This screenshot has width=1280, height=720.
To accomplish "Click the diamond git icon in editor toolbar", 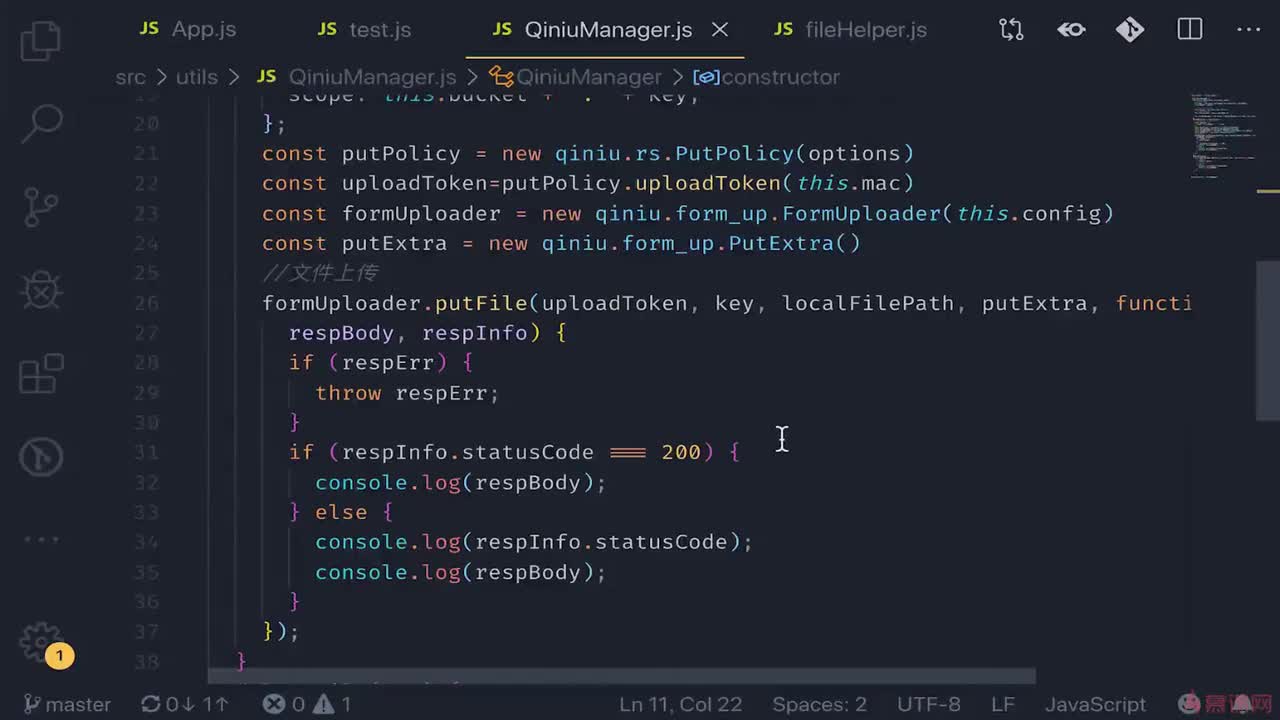I will click(1130, 30).
